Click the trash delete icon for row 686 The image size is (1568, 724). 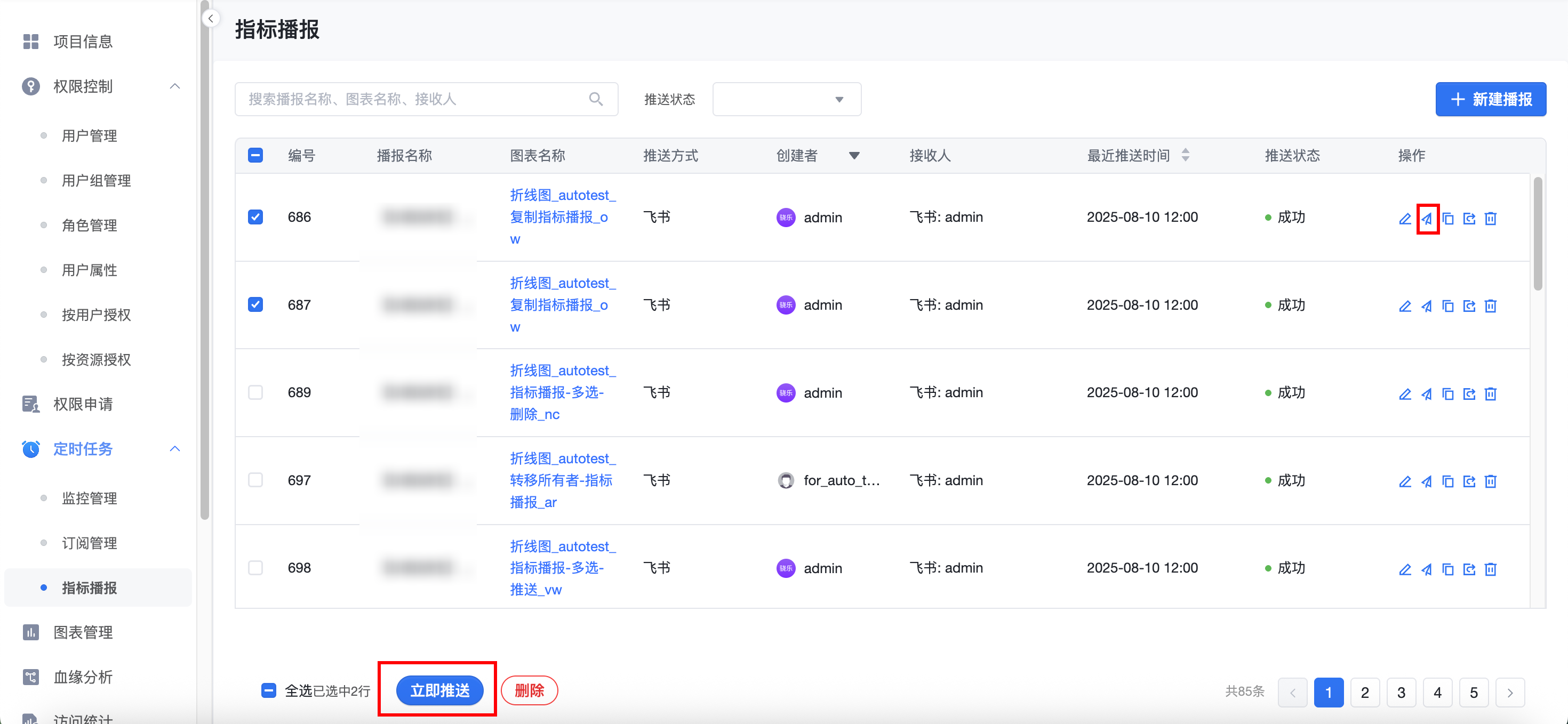click(x=1490, y=219)
